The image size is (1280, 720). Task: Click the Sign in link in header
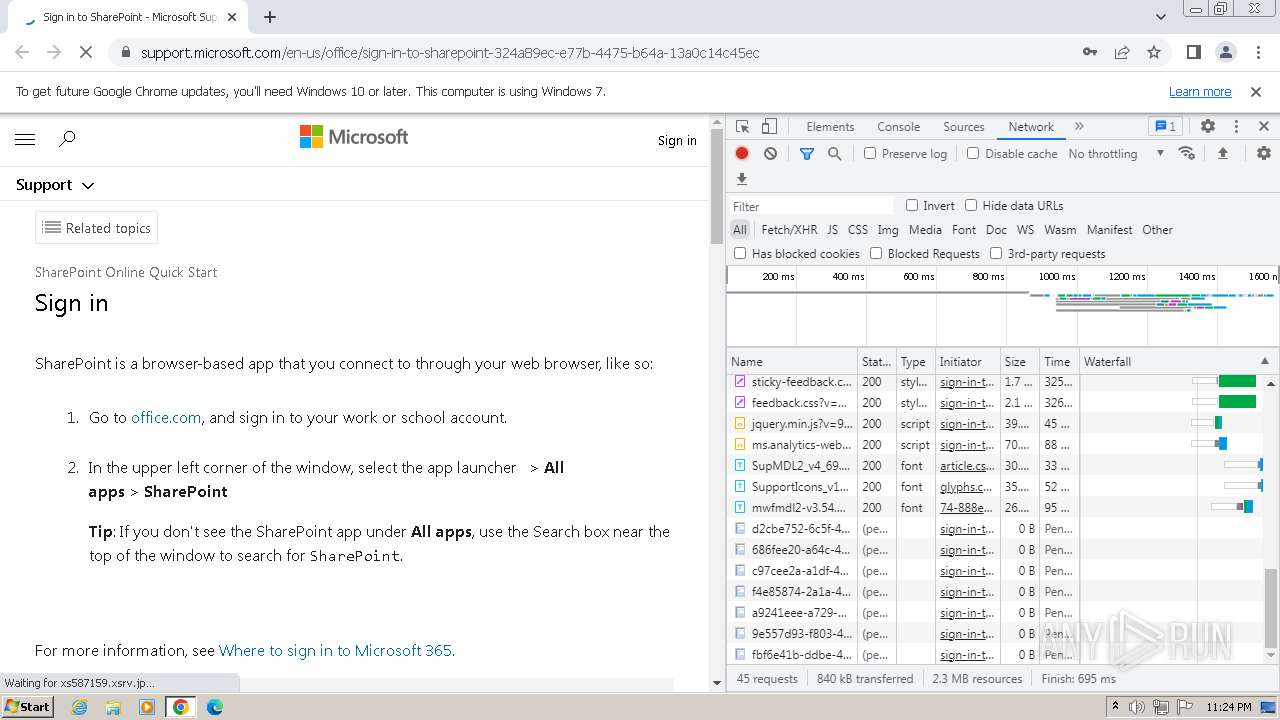(677, 141)
